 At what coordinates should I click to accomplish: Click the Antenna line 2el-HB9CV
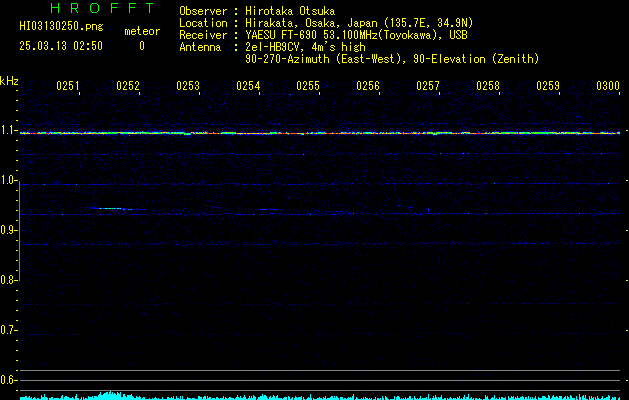[x=272, y=47]
